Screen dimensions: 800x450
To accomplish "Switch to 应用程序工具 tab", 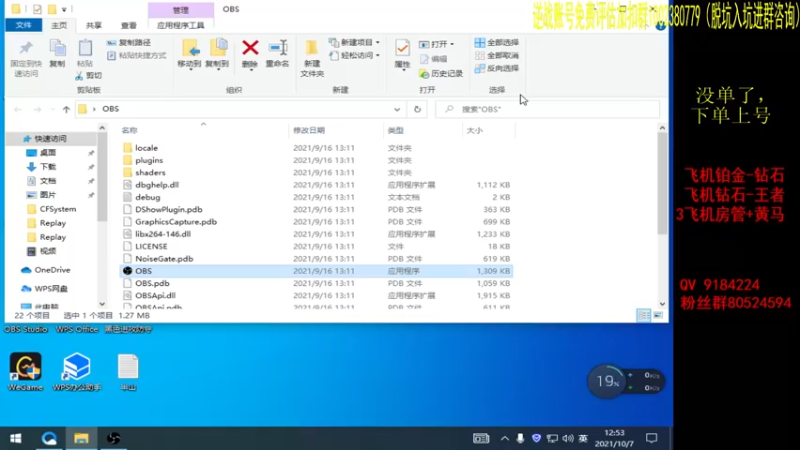I will (x=181, y=25).
